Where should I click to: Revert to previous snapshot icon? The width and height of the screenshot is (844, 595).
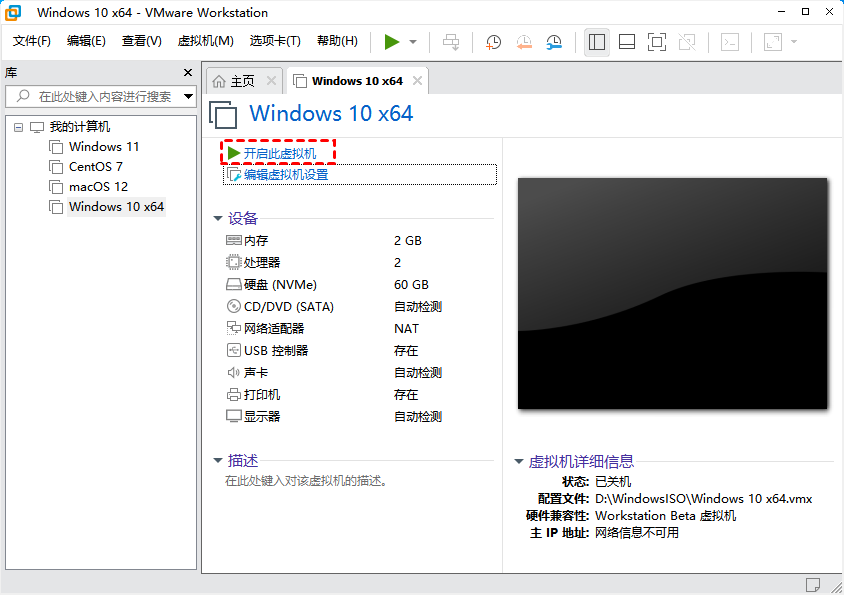(x=524, y=42)
